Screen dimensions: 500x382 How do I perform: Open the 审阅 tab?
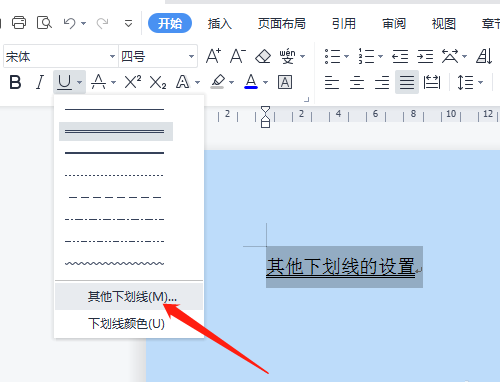[x=394, y=24]
